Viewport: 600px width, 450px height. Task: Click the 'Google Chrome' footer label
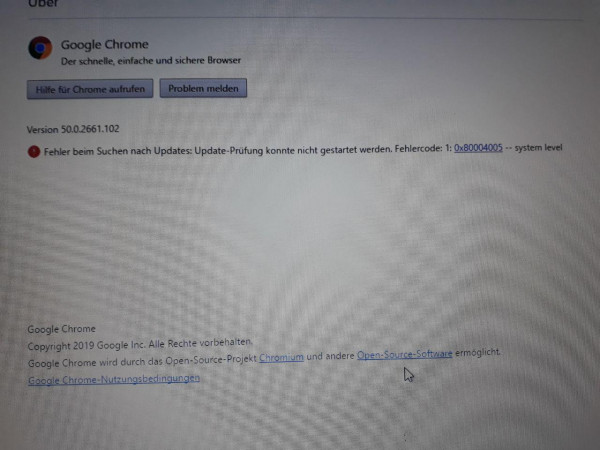62,329
